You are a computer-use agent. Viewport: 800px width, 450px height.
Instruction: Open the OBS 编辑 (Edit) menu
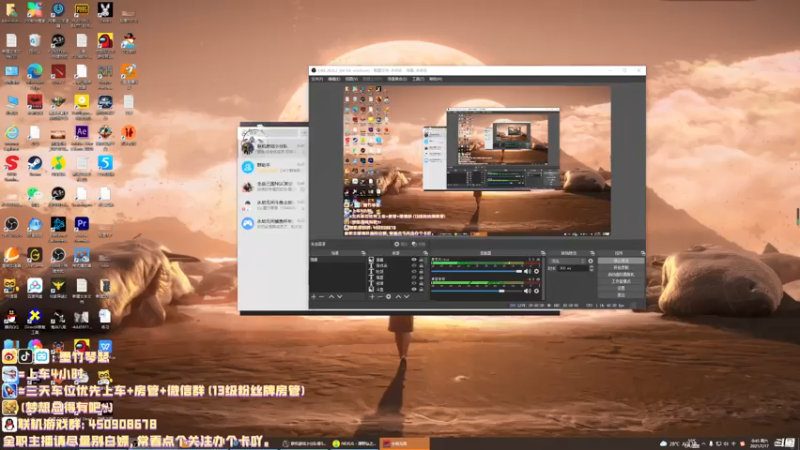pyautogui.click(x=334, y=79)
